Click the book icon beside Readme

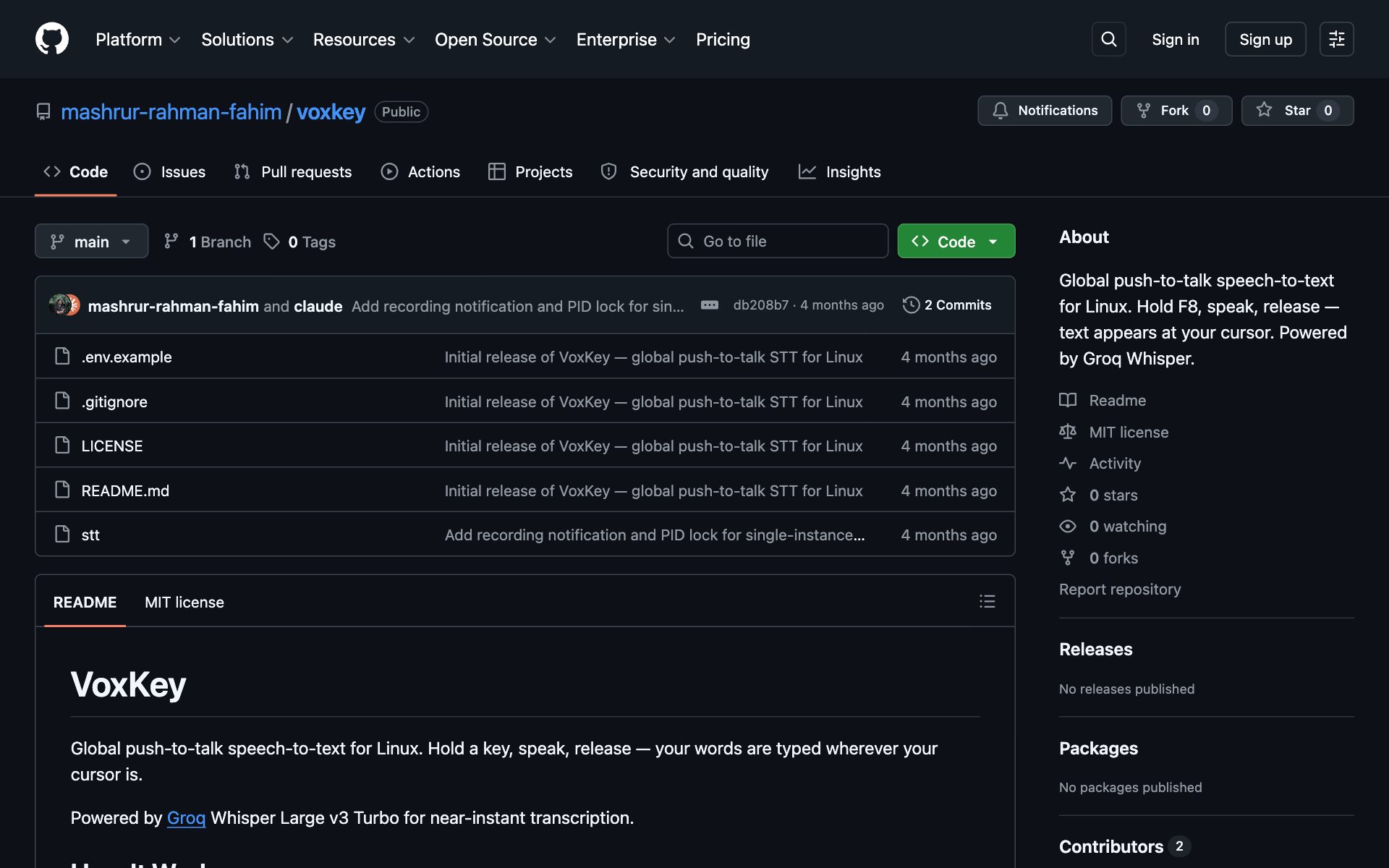click(x=1068, y=400)
